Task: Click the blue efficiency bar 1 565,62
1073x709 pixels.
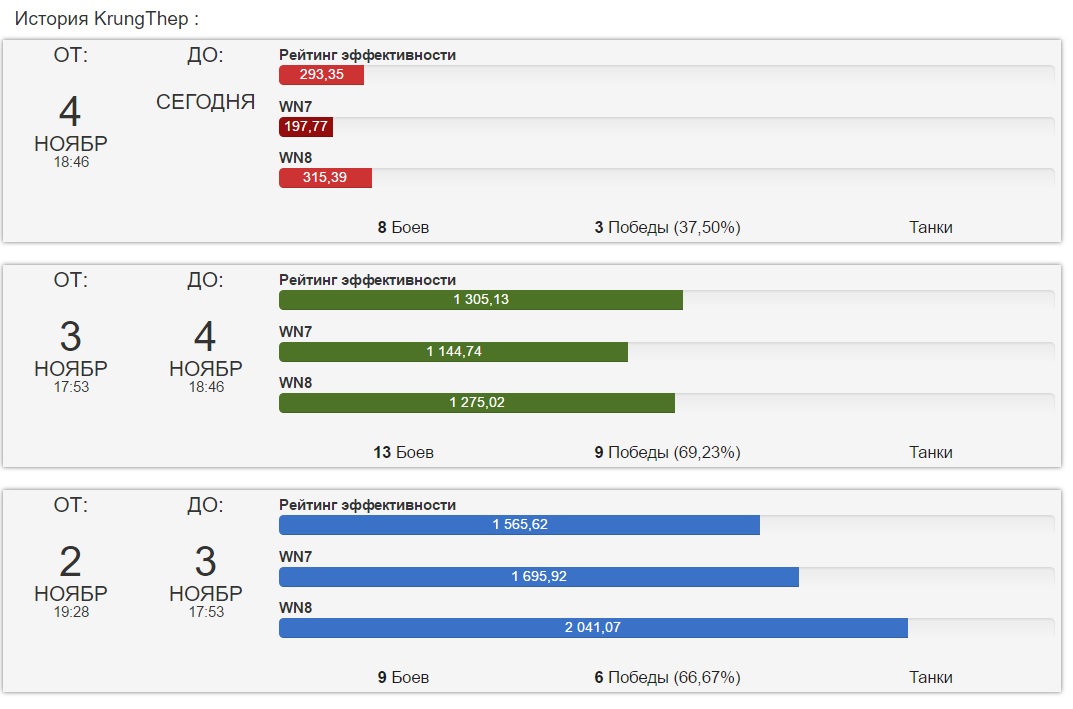Action: tap(519, 525)
